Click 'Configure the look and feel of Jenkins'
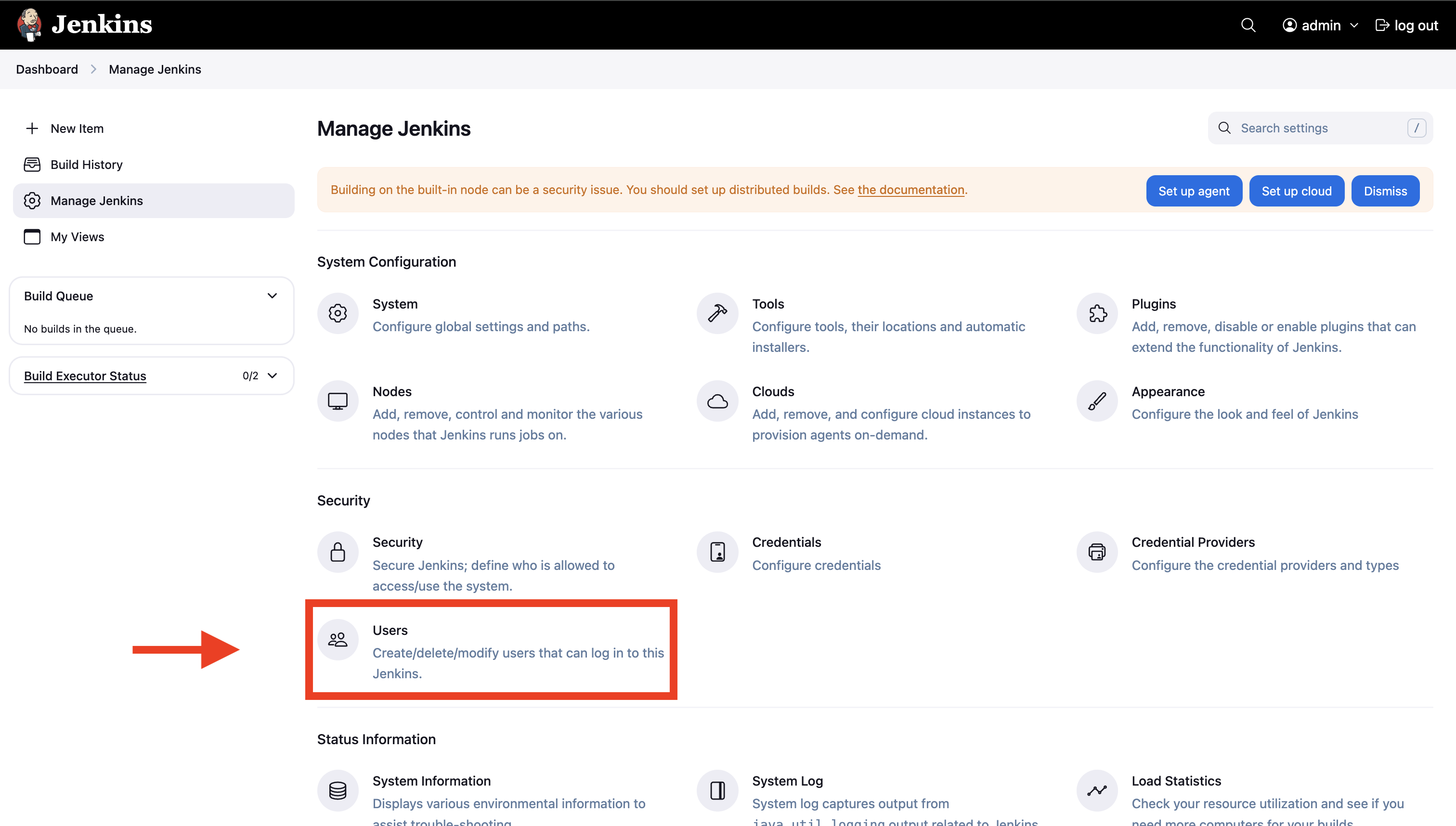1456x826 pixels. (x=1244, y=414)
